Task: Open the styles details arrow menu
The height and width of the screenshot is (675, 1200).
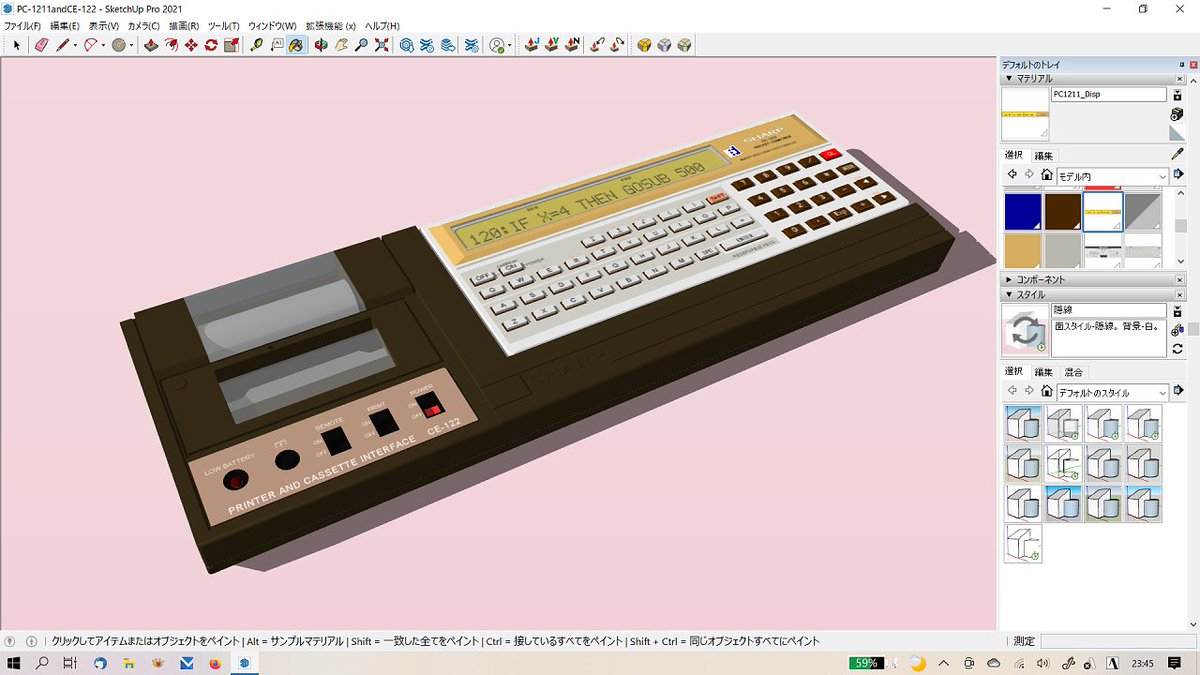Action: click(1178, 392)
